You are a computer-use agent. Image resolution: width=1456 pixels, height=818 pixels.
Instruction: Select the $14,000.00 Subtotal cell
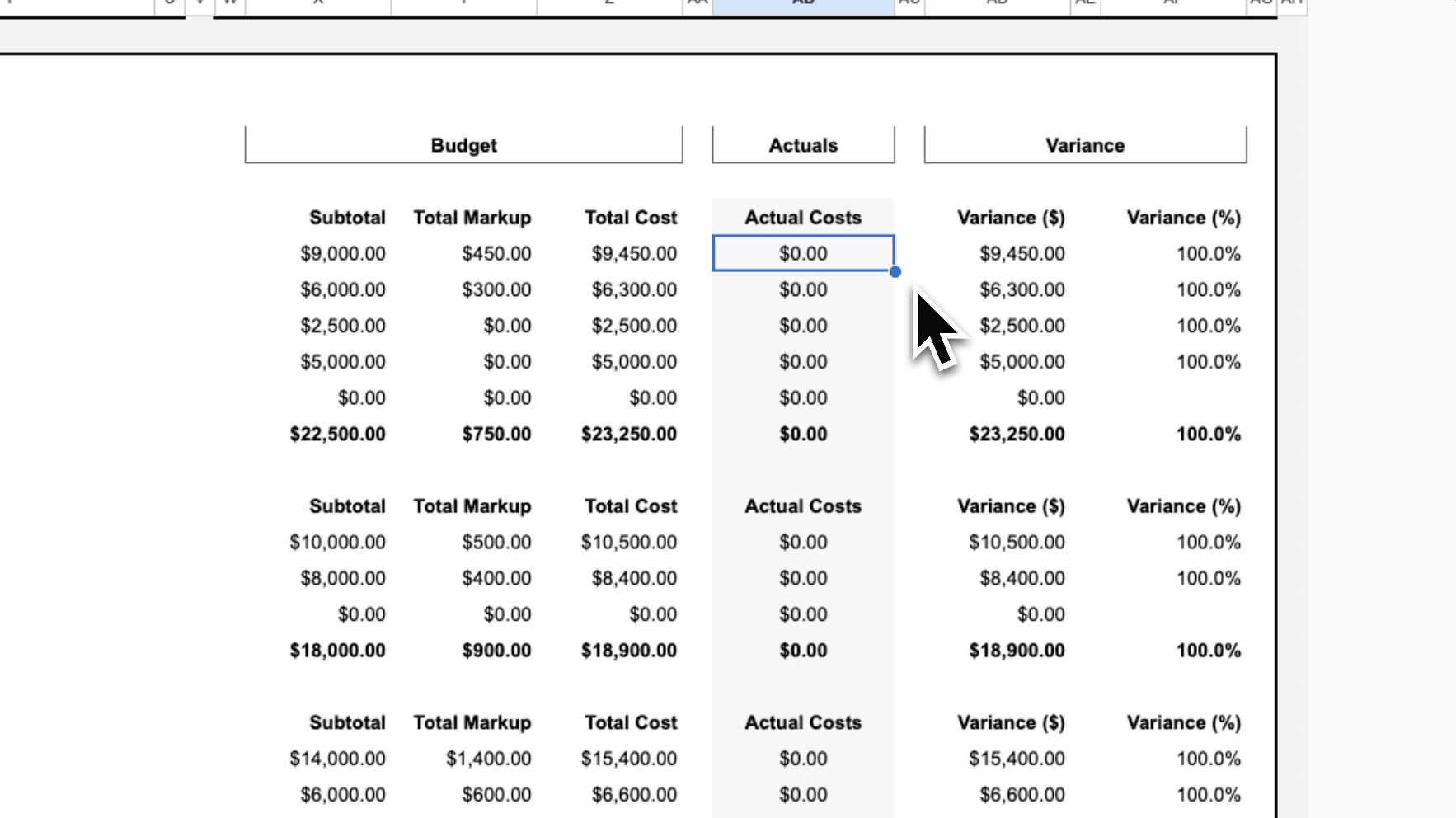(337, 758)
